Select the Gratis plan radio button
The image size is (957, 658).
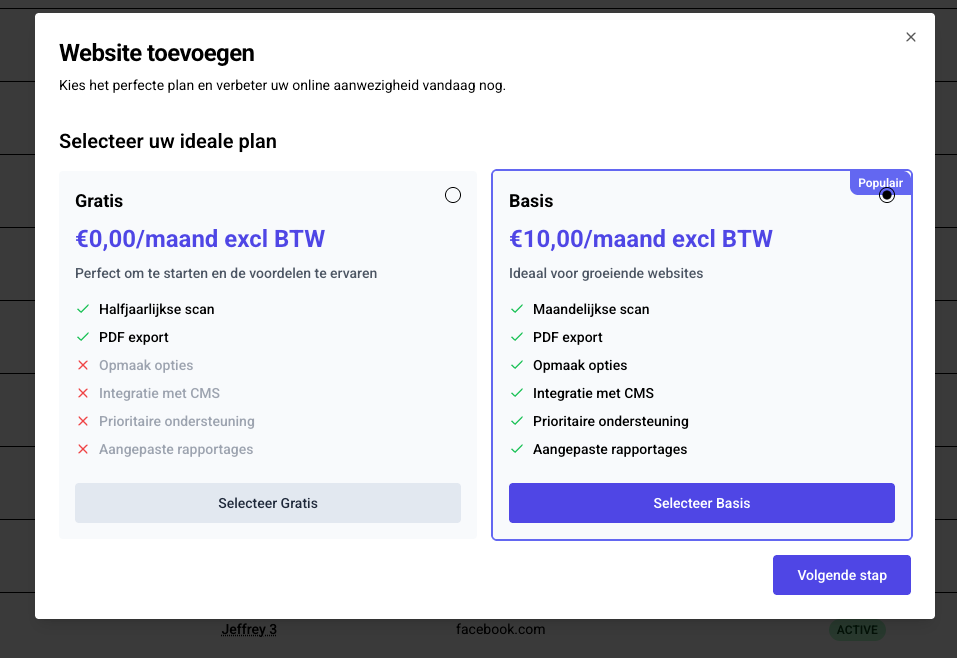453,195
